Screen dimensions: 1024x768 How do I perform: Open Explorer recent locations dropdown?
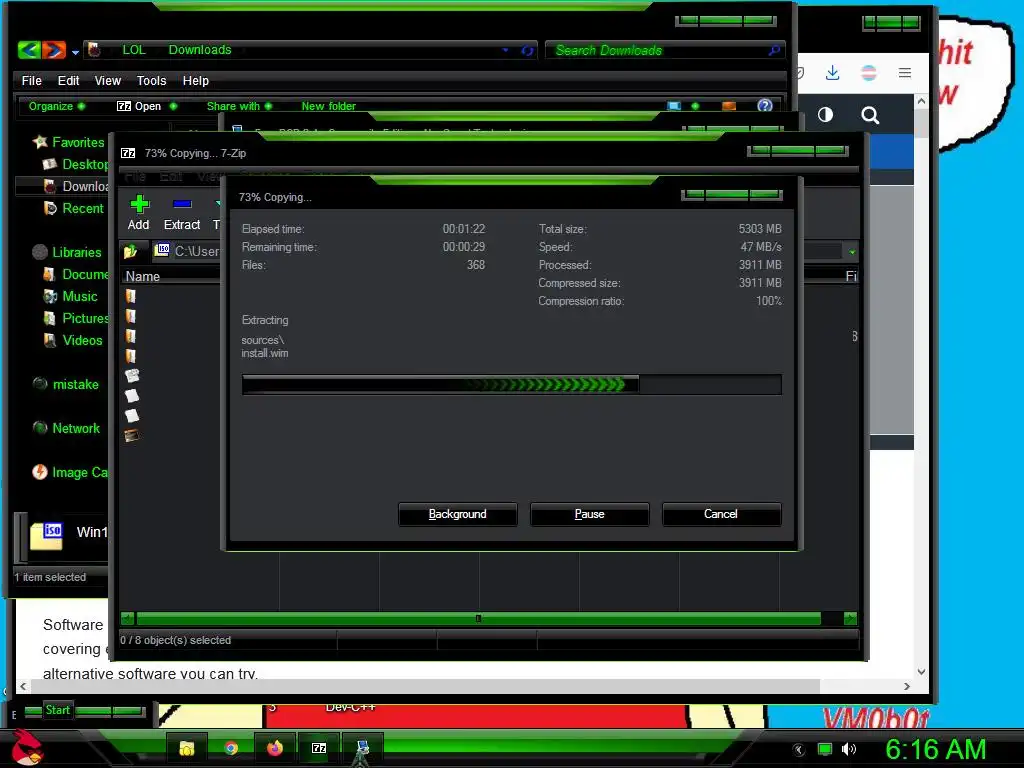(x=75, y=52)
